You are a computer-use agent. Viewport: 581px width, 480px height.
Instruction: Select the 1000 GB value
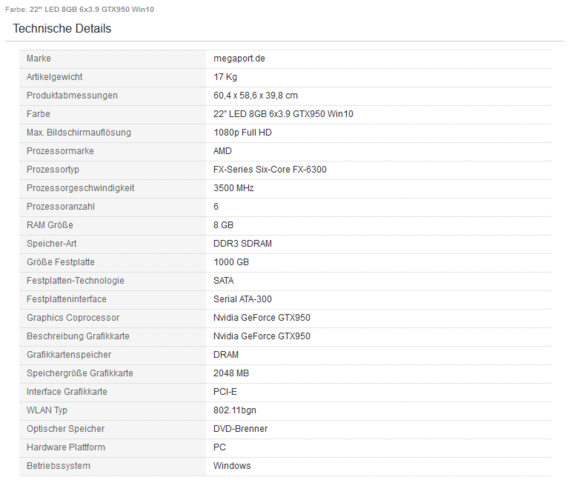click(x=231, y=262)
